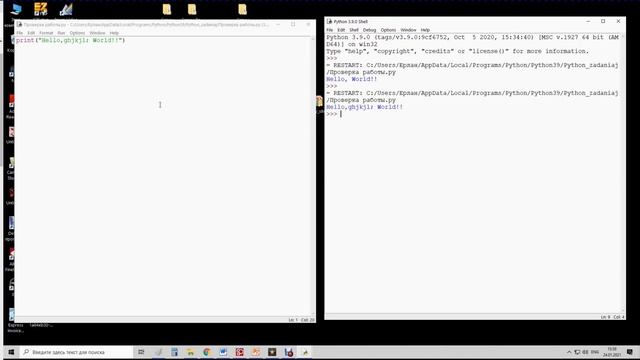Open the Shell menu in the Python Shell
This screenshot has height=360, width=640.
pyautogui.click(x=354, y=30)
